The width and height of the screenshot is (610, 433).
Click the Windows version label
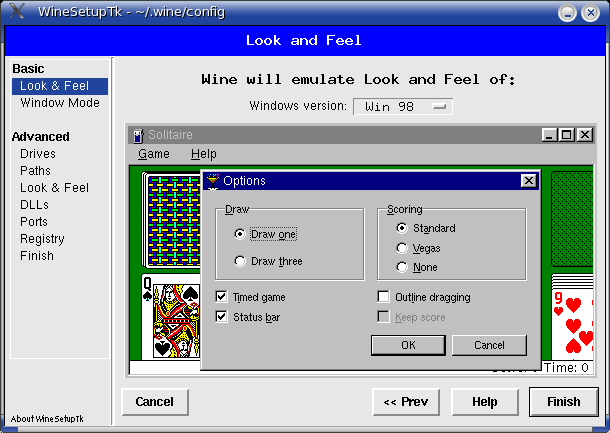point(298,106)
